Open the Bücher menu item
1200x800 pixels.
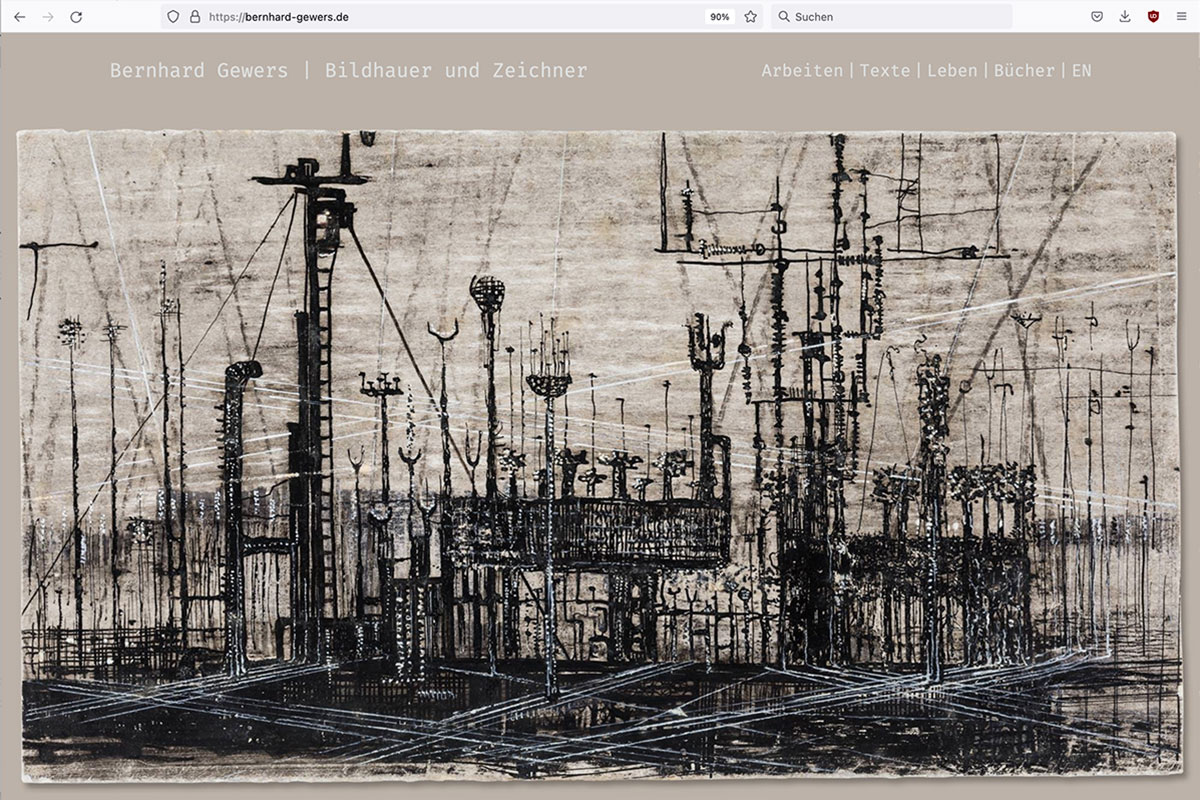(x=1024, y=71)
